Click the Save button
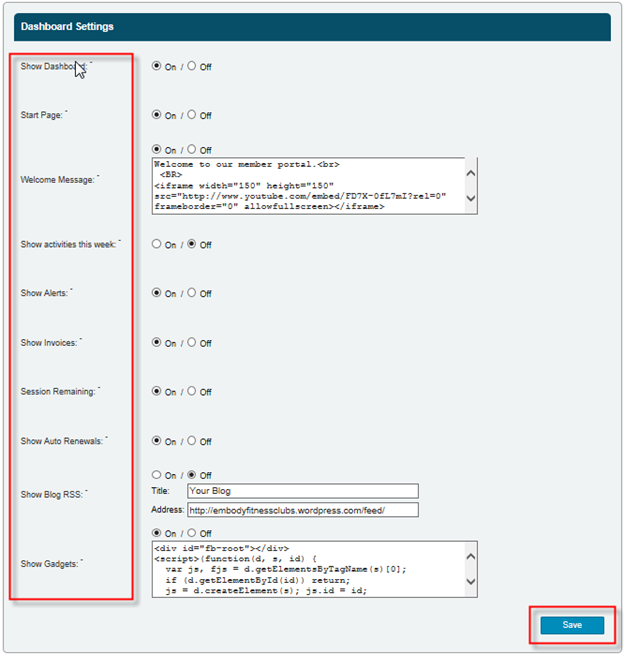The height and width of the screenshot is (655, 624). coord(572,625)
